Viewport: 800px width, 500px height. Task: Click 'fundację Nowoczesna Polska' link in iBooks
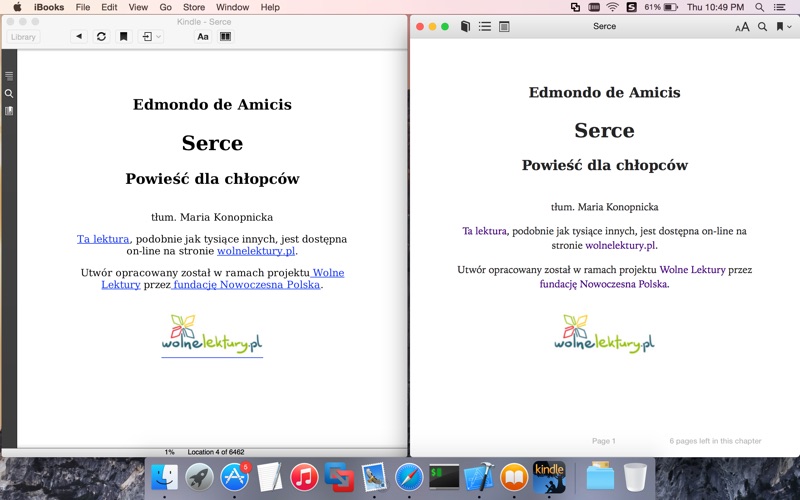click(x=603, y=284)
